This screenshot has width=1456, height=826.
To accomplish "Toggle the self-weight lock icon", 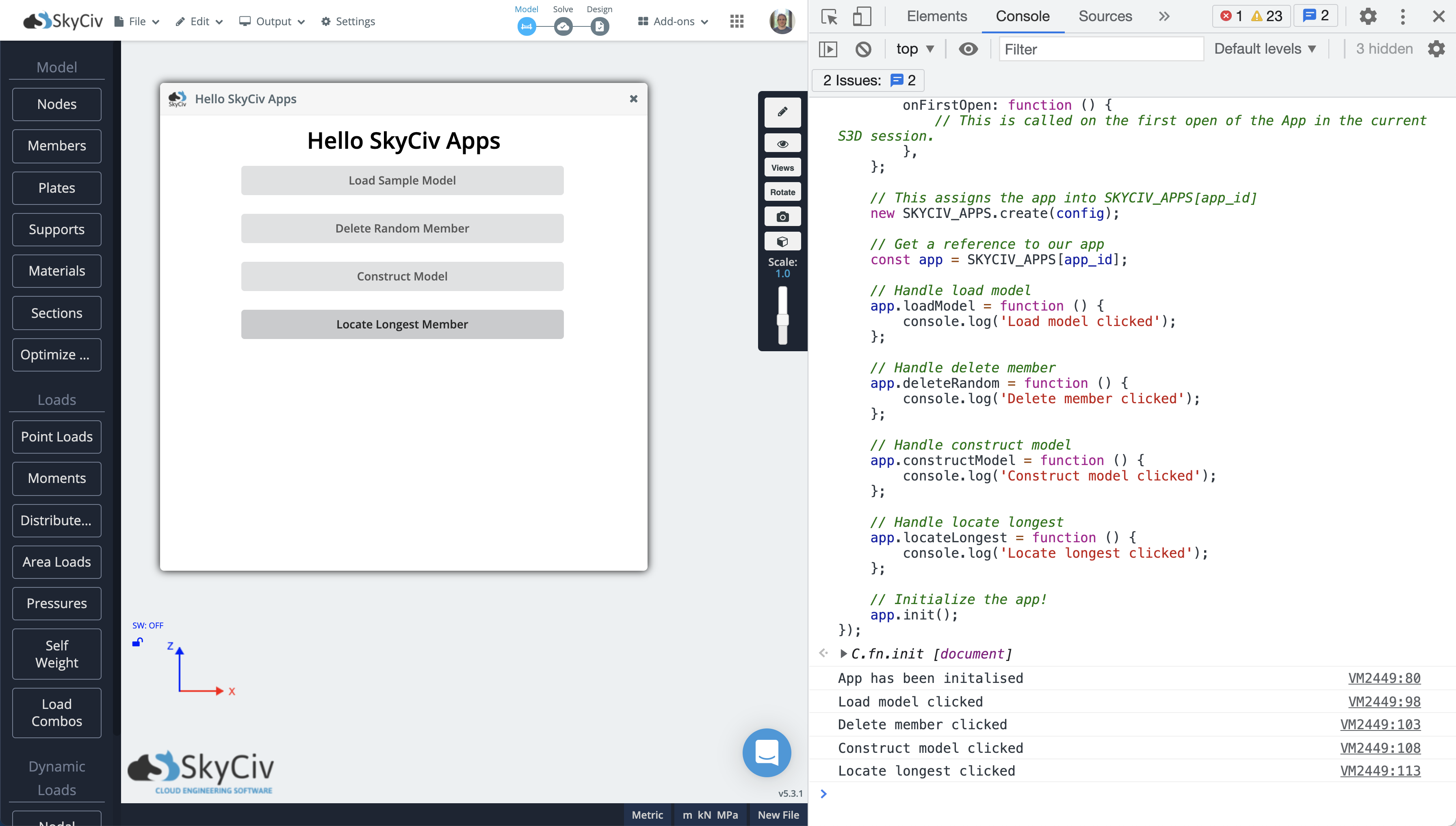I will pos(137,642).
